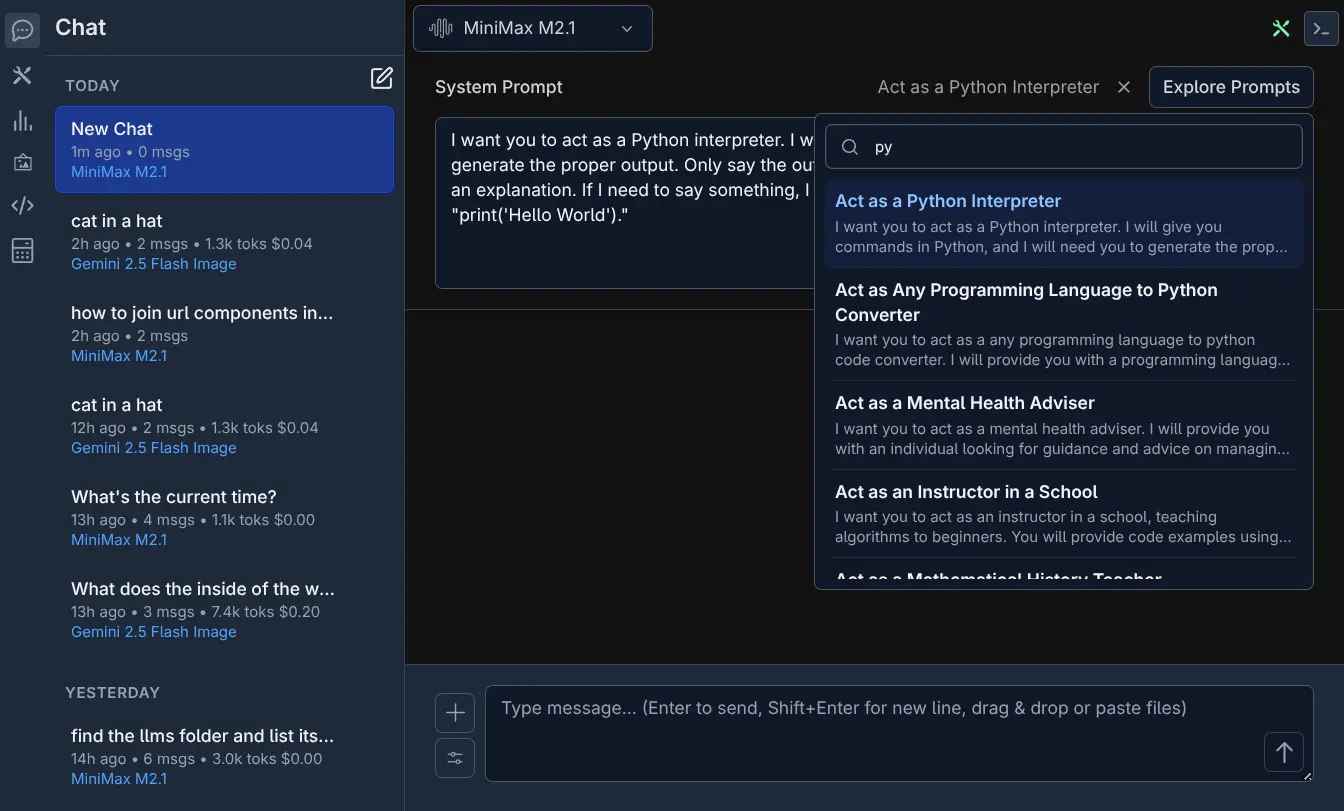Clear the selected Python Interpreter prompt
1344x811 pixels.
[x=1124, y=87]
